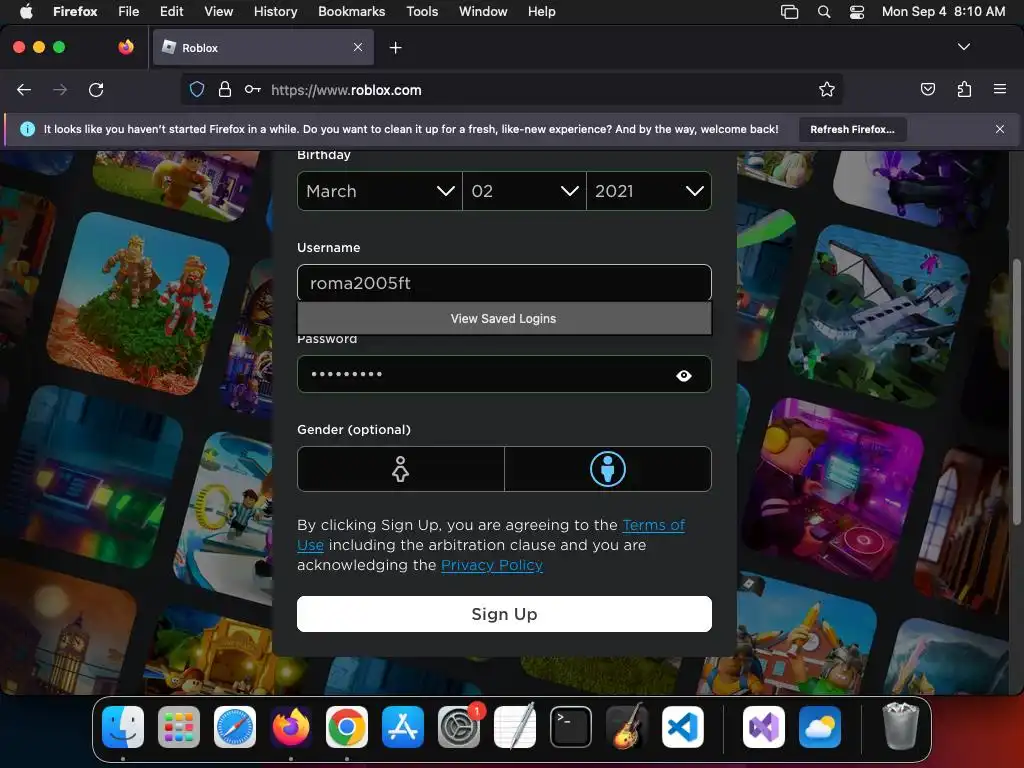Open saved logins key icon in address bar
1024x768 pixels.
(x=253, y=89)
